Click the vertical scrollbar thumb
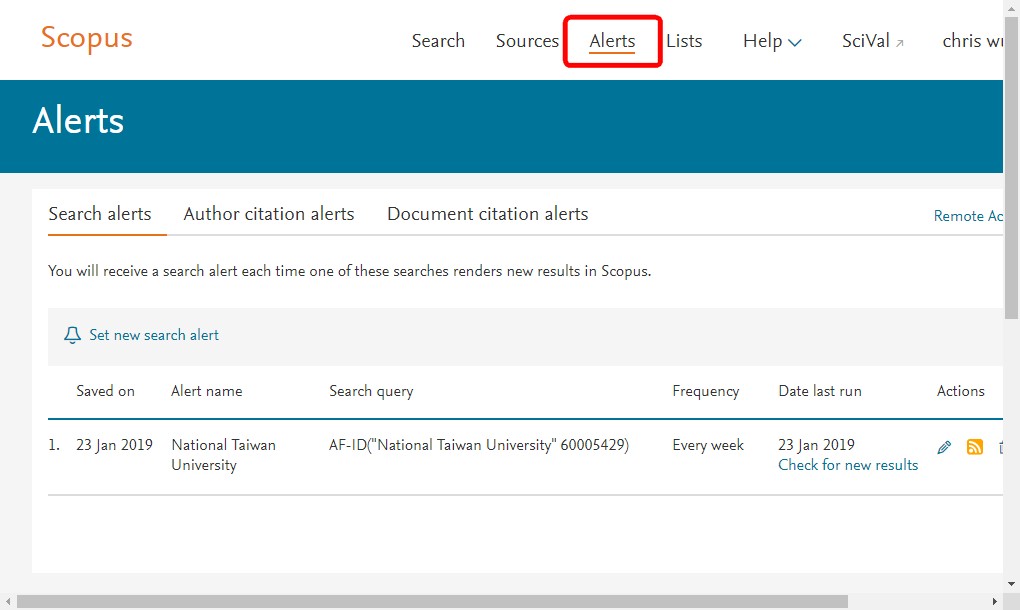The width and height of the screenshot is (1020, 610). click(x=1012, y=168)
